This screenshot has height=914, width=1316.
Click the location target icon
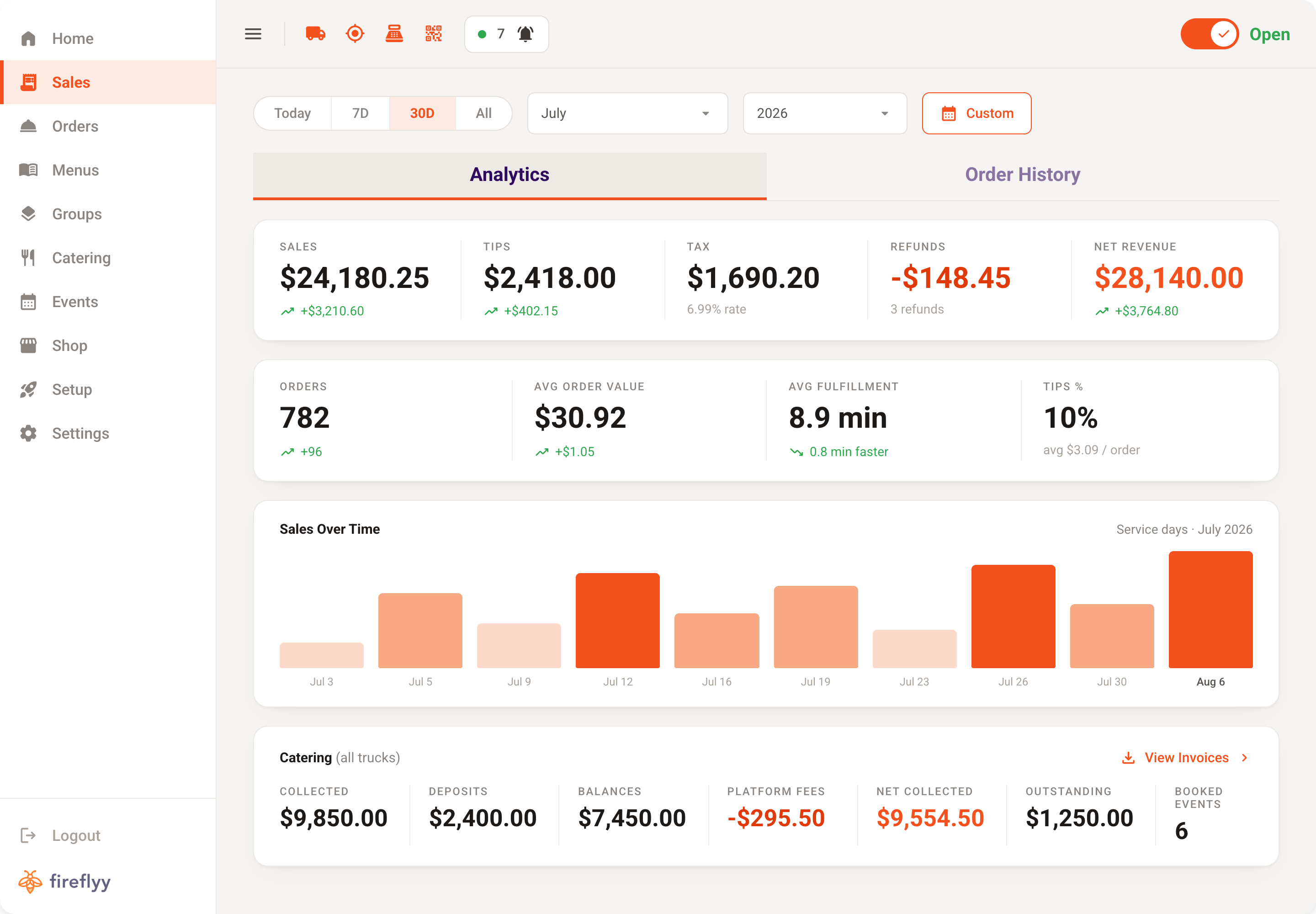[x=355, y=34]
